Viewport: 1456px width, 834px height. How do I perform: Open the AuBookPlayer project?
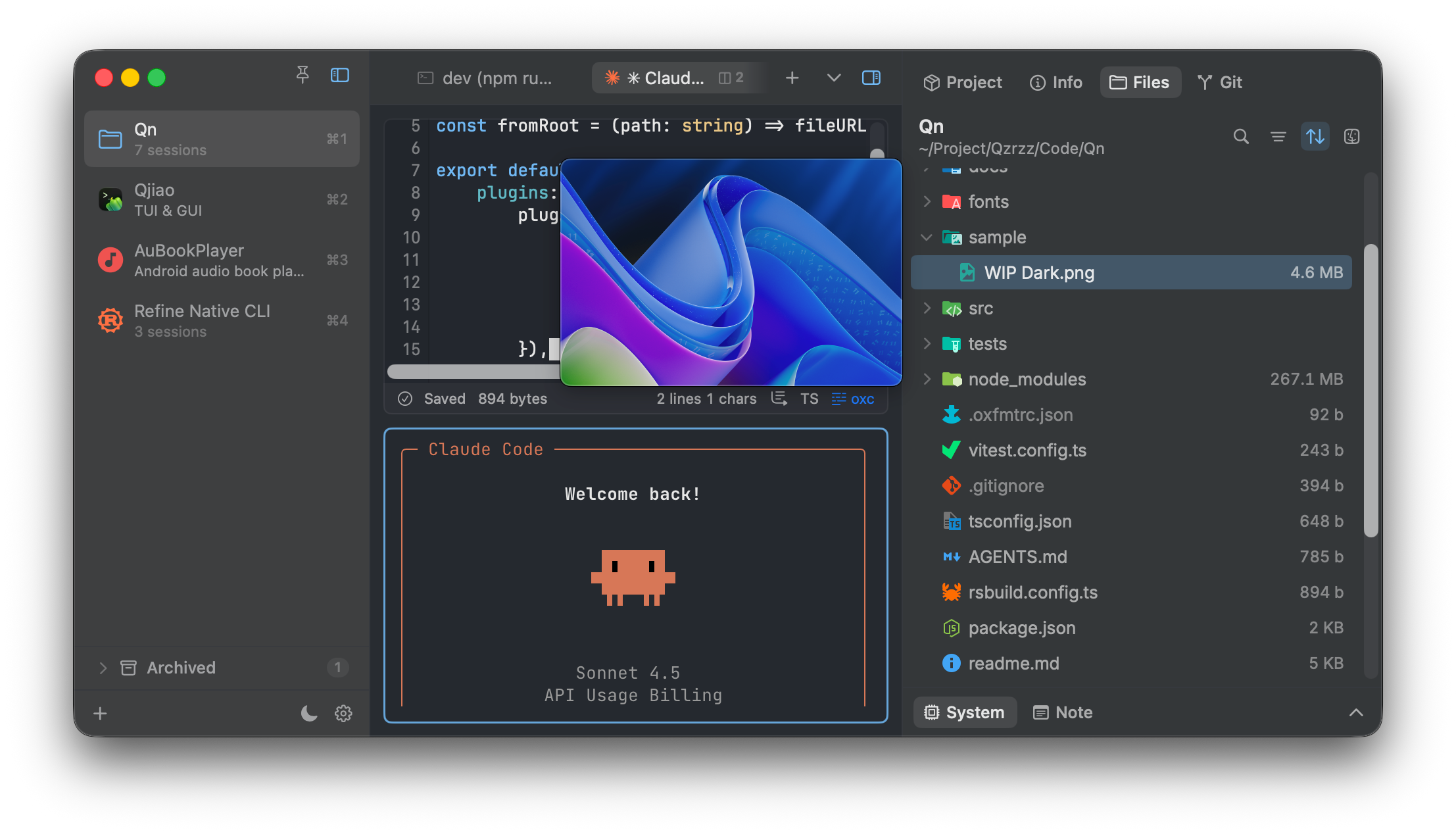click(x=222, y=260)
